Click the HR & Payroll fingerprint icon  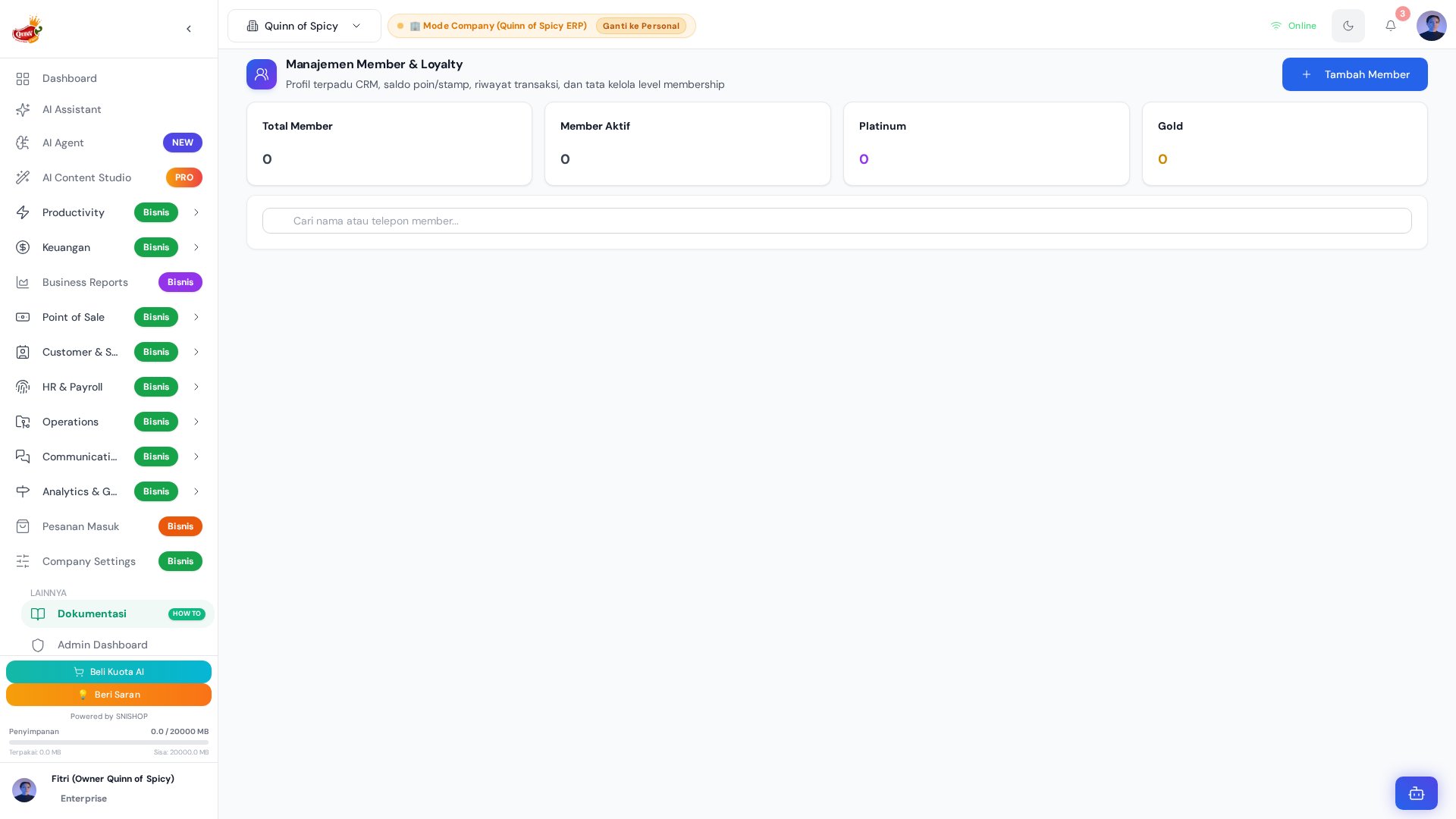click(23, 387)
